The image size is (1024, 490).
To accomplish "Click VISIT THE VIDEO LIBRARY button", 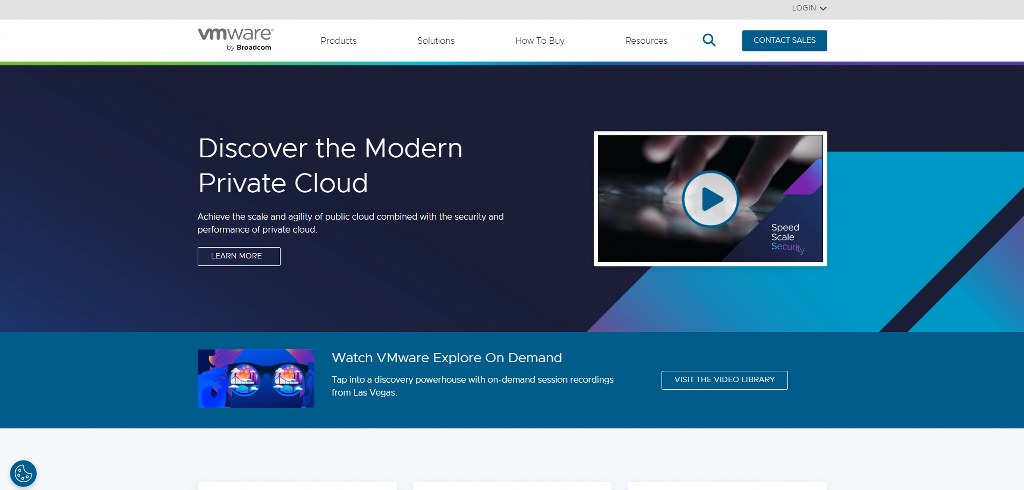I will coord(724,380).
